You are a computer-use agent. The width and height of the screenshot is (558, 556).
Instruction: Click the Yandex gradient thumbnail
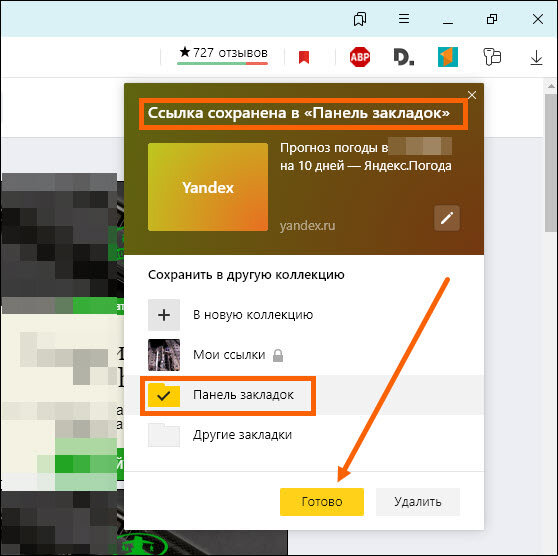click(208, 187)
